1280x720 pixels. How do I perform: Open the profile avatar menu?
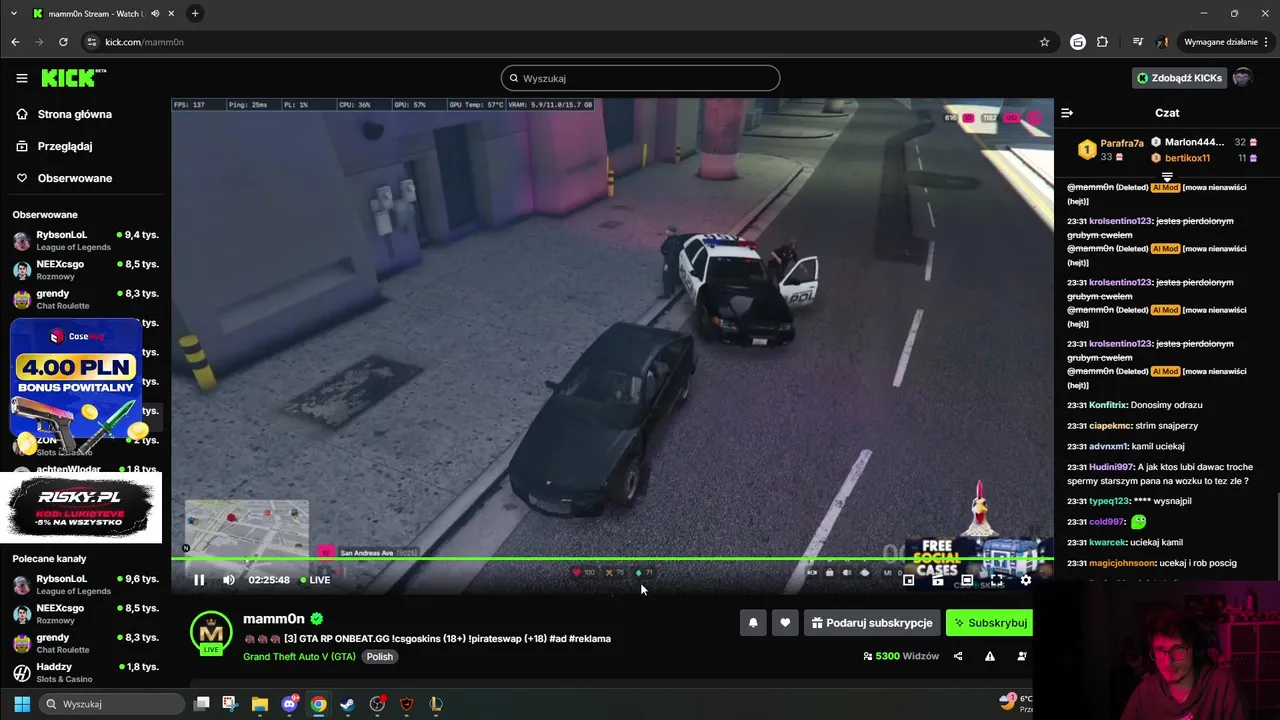tap(1242, 78)
